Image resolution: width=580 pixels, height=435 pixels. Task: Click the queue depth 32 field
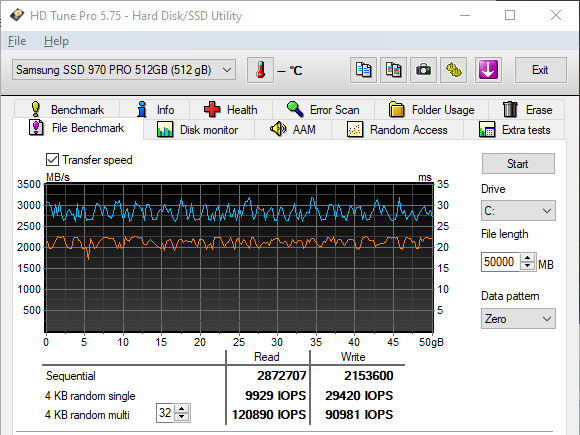[x=165, y=412]
